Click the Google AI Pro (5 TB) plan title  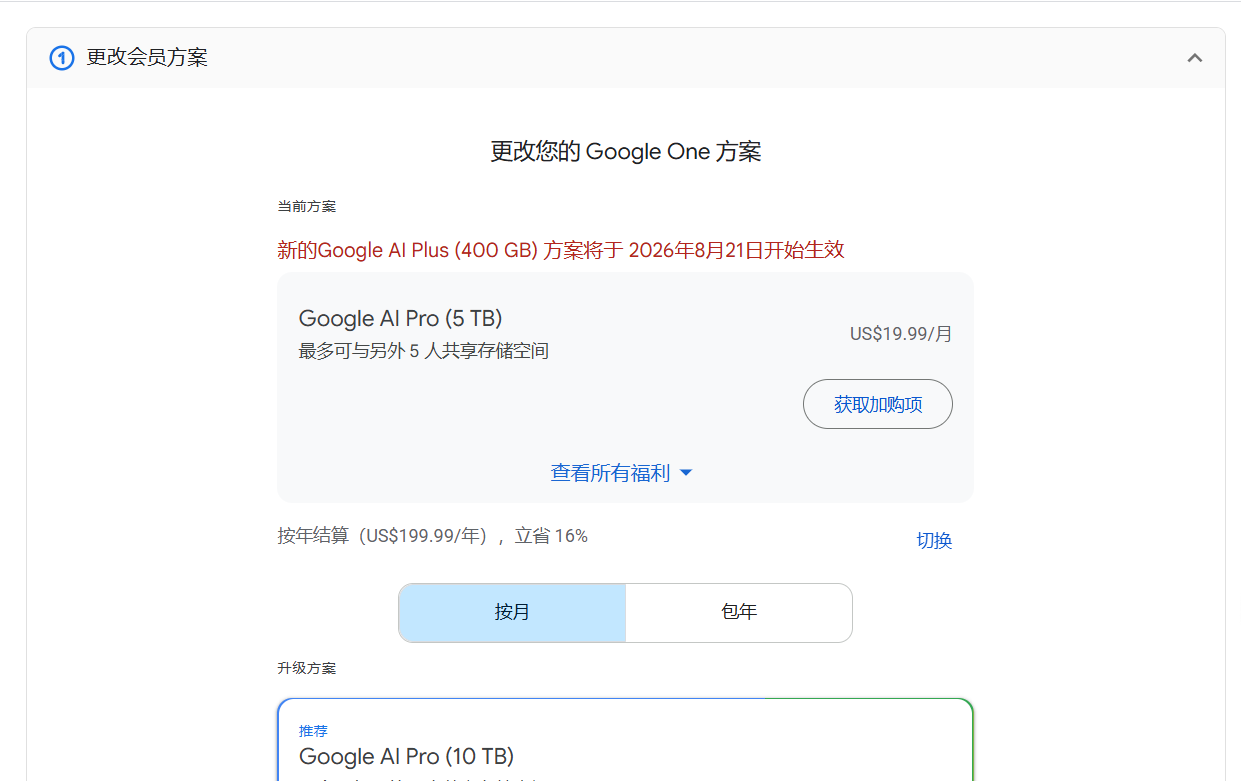[400, 318]
